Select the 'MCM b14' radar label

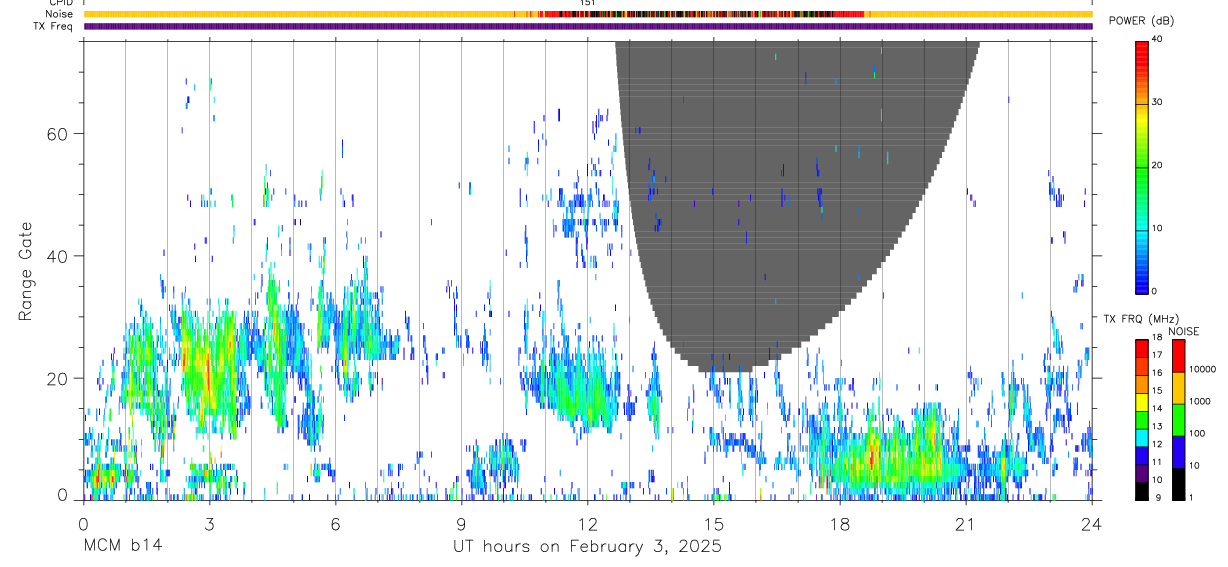(123, 546)
